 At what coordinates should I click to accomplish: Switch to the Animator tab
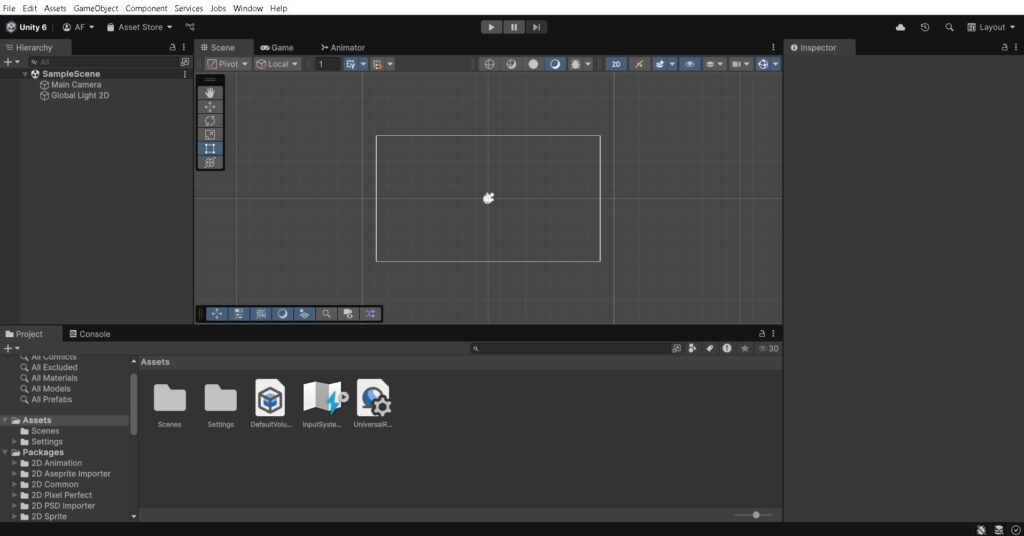(343, 48)
